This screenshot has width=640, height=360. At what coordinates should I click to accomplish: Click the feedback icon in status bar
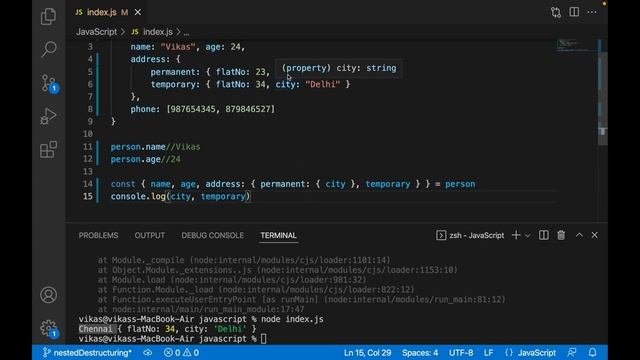pyautogui.click(x=572, y=353)
